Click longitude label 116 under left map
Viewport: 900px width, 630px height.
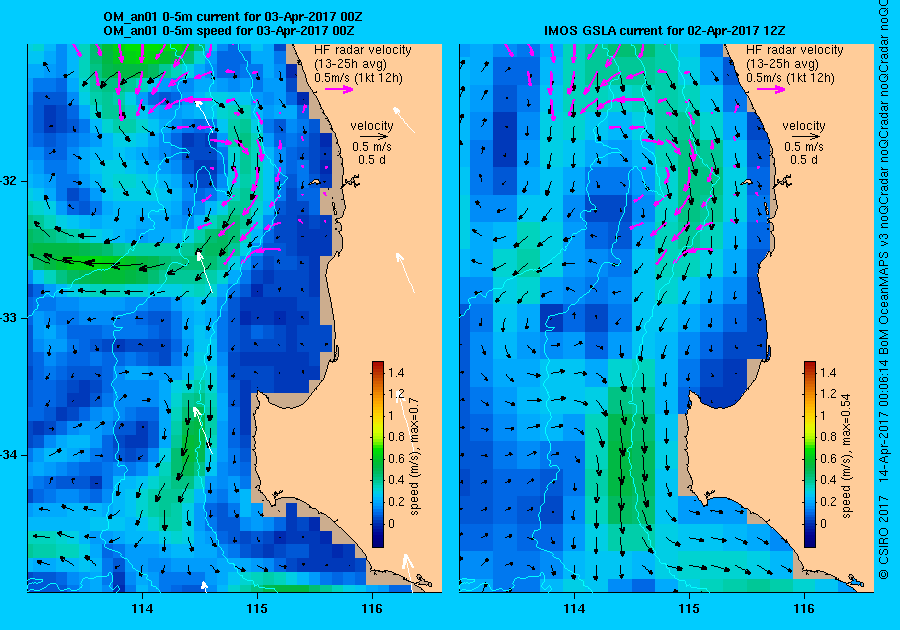click(372, 608)
